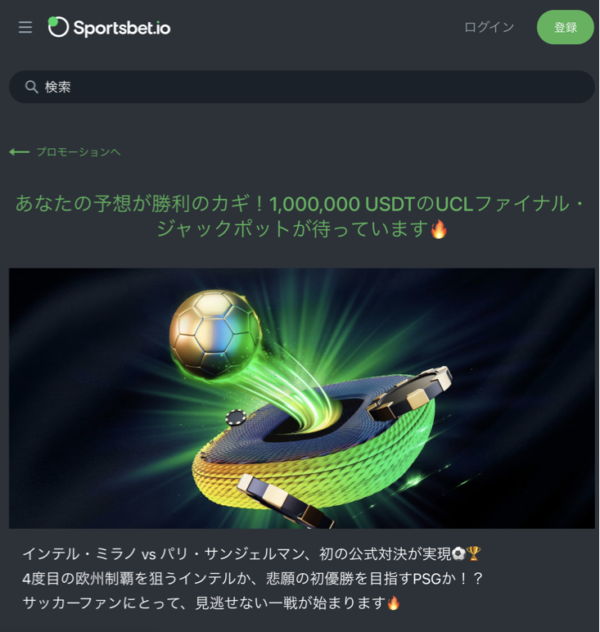Click the green back arrow icon
Screen dimensions: 600x632
19,152
